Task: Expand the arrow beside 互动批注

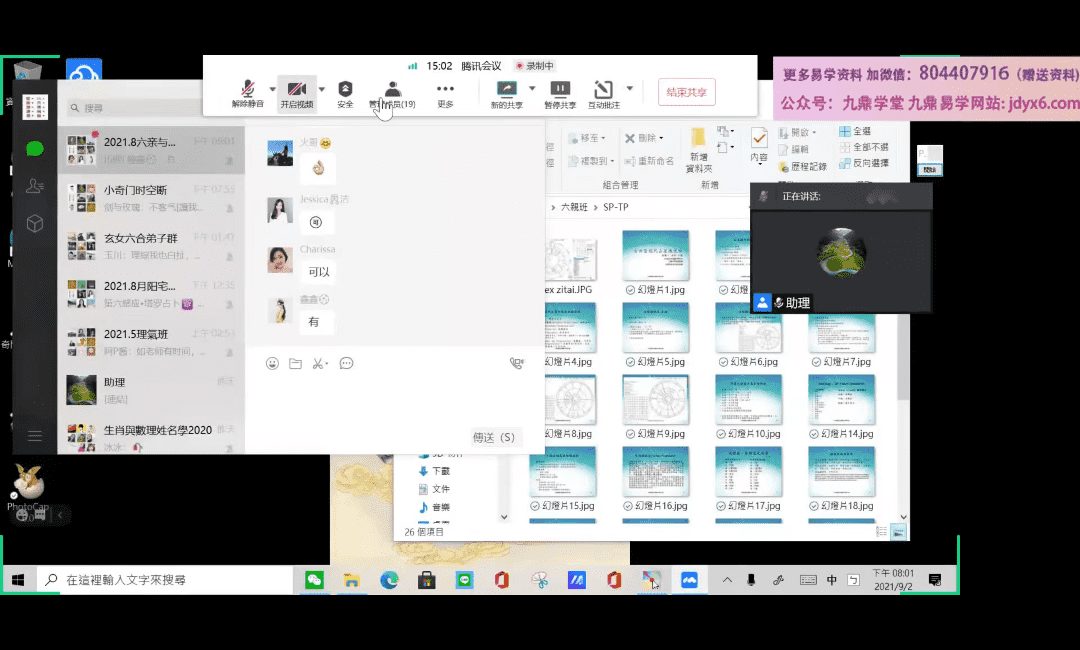Action: [629, 88]
